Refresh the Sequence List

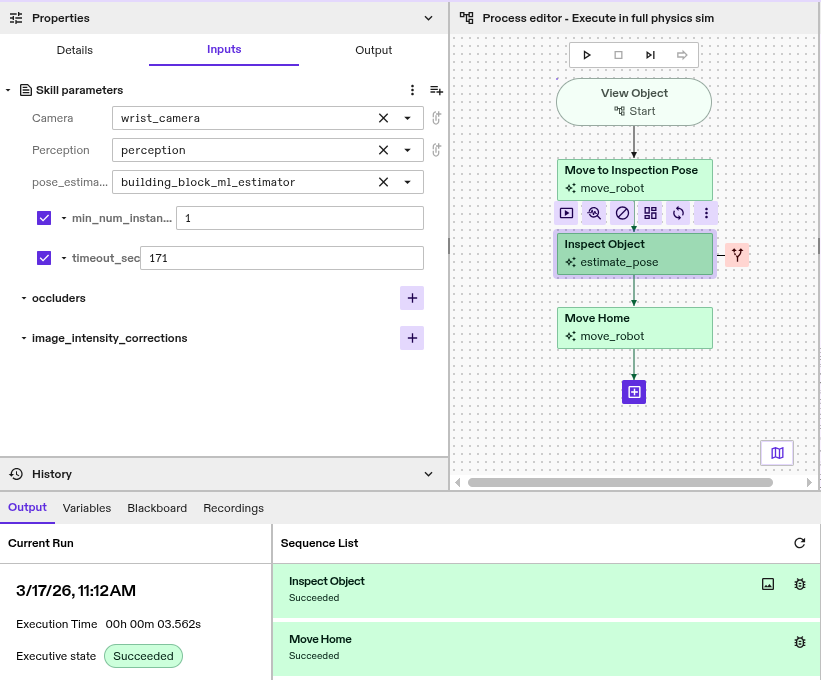(799, 543)
